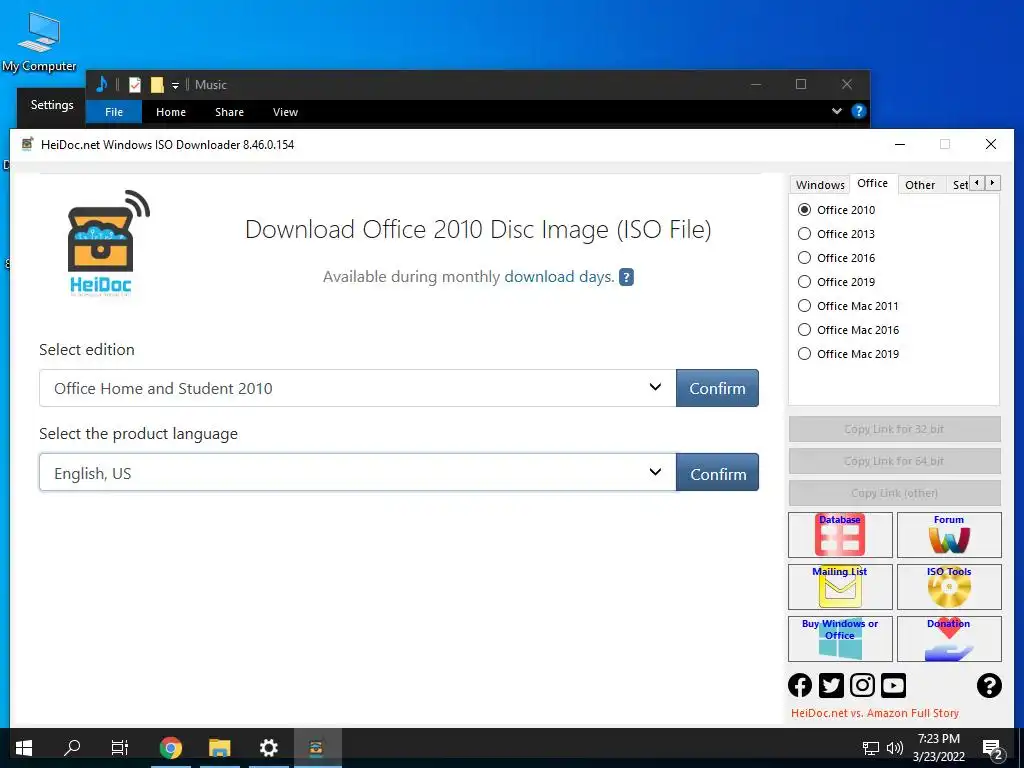The width and height of the screenshot is (1024, 768).
Task: Select Office Mac 2019 radio button
Action: [x=805, y=354]
